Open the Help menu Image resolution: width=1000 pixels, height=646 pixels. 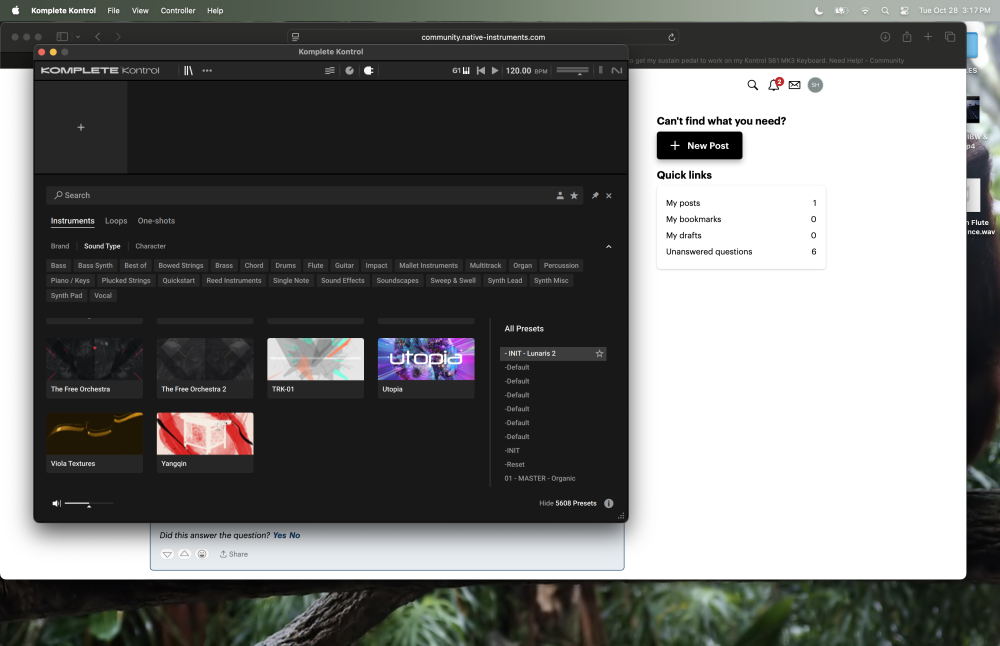(x=215, y=11)
